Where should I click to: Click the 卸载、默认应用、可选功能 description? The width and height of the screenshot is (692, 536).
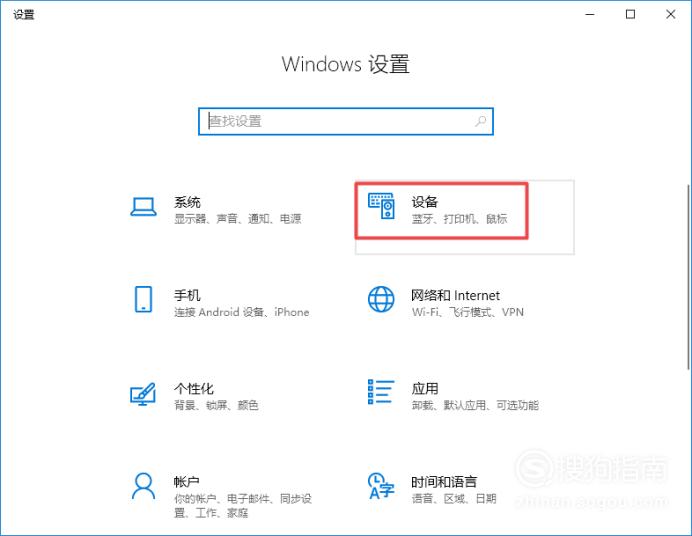(x=475, y=405)
